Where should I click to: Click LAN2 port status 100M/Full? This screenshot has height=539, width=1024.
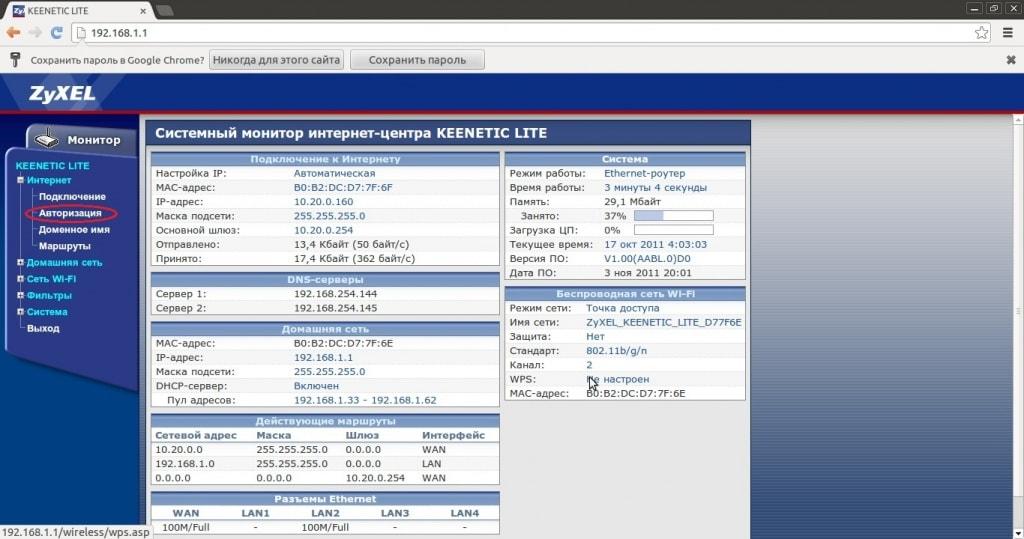tap(325, 527)
